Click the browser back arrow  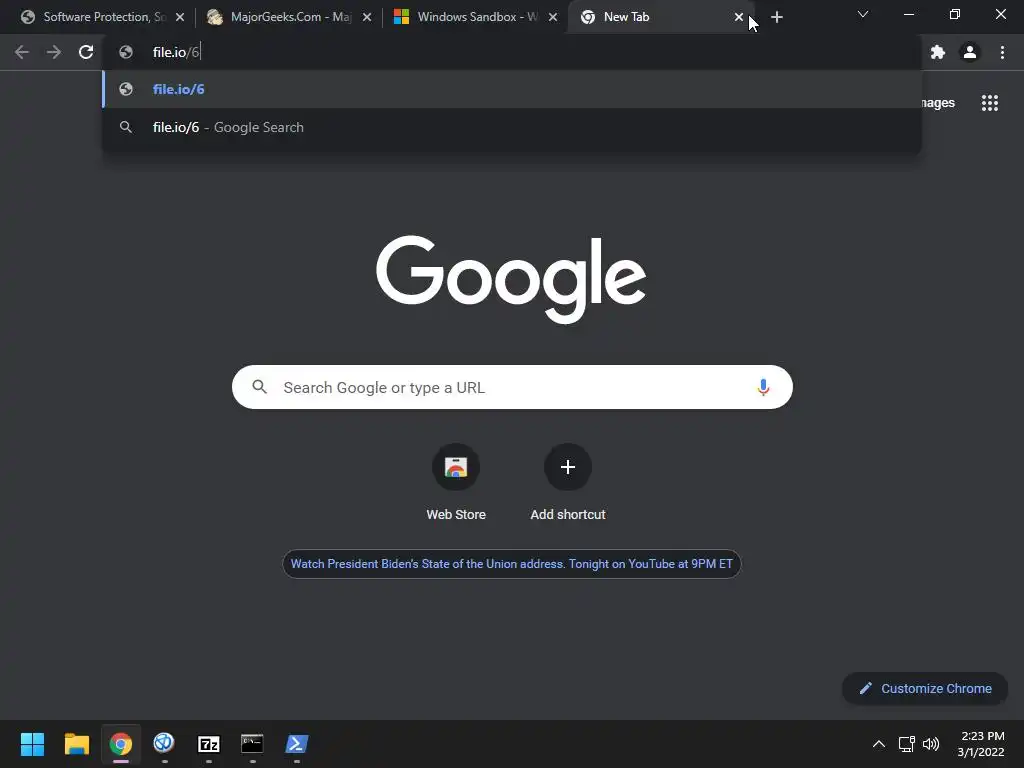tap(22, 52)
